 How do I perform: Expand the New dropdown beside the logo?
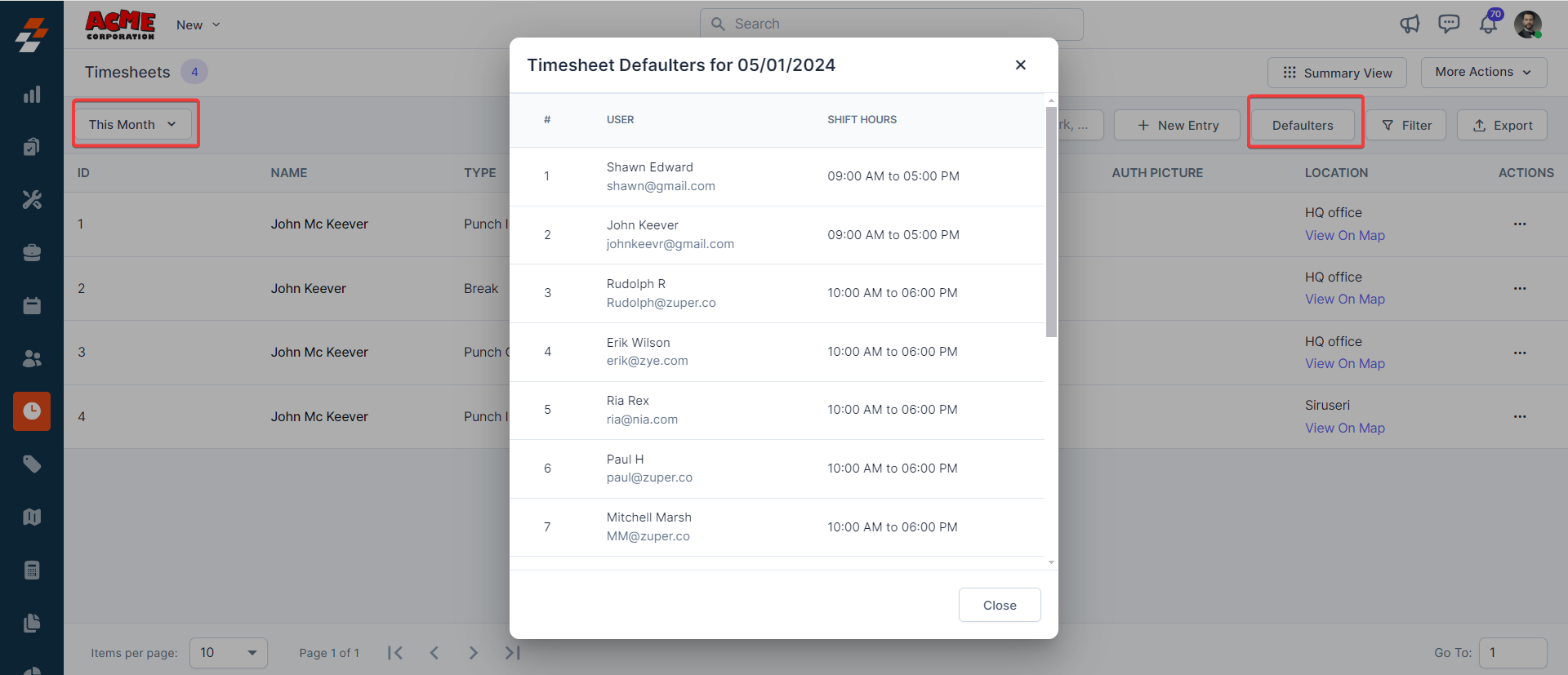tap(198, 25)
